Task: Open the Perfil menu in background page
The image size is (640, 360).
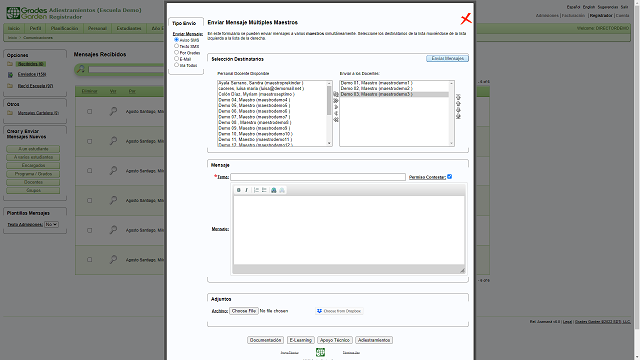Action: [36, 28]
